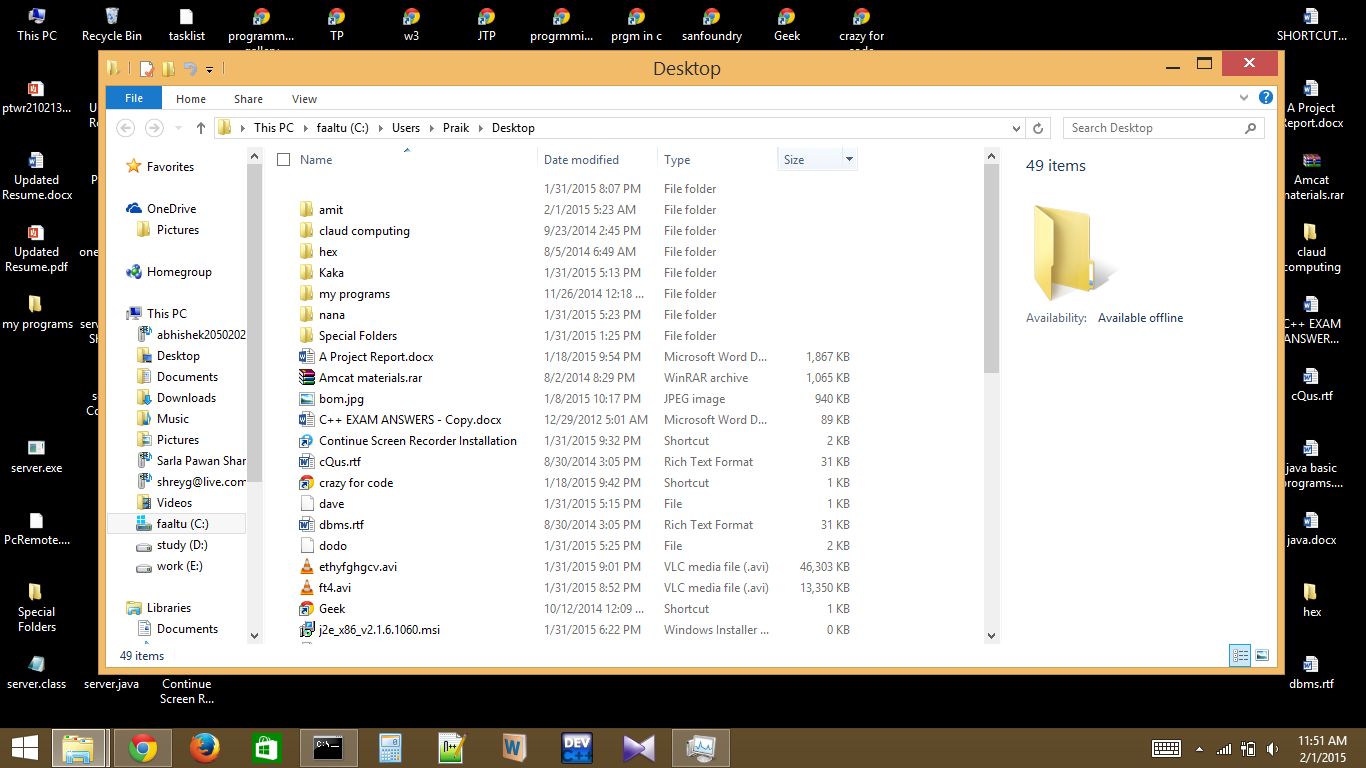Tick the select-all checkbox beside Name

[x=283, y=160]
